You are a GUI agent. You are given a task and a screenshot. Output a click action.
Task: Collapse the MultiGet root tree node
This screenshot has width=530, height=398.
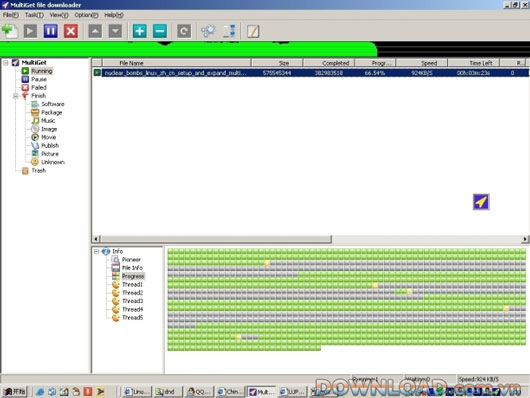(6, 63)
